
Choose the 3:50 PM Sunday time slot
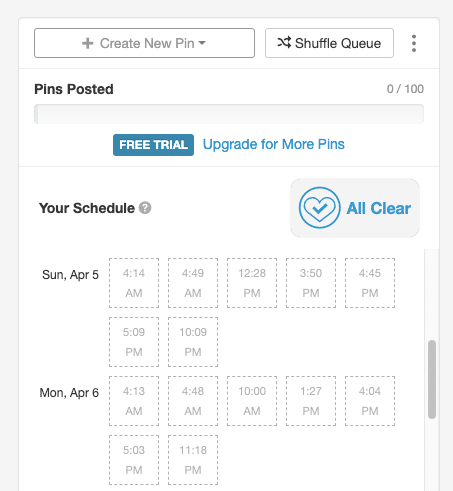point(311,283)
